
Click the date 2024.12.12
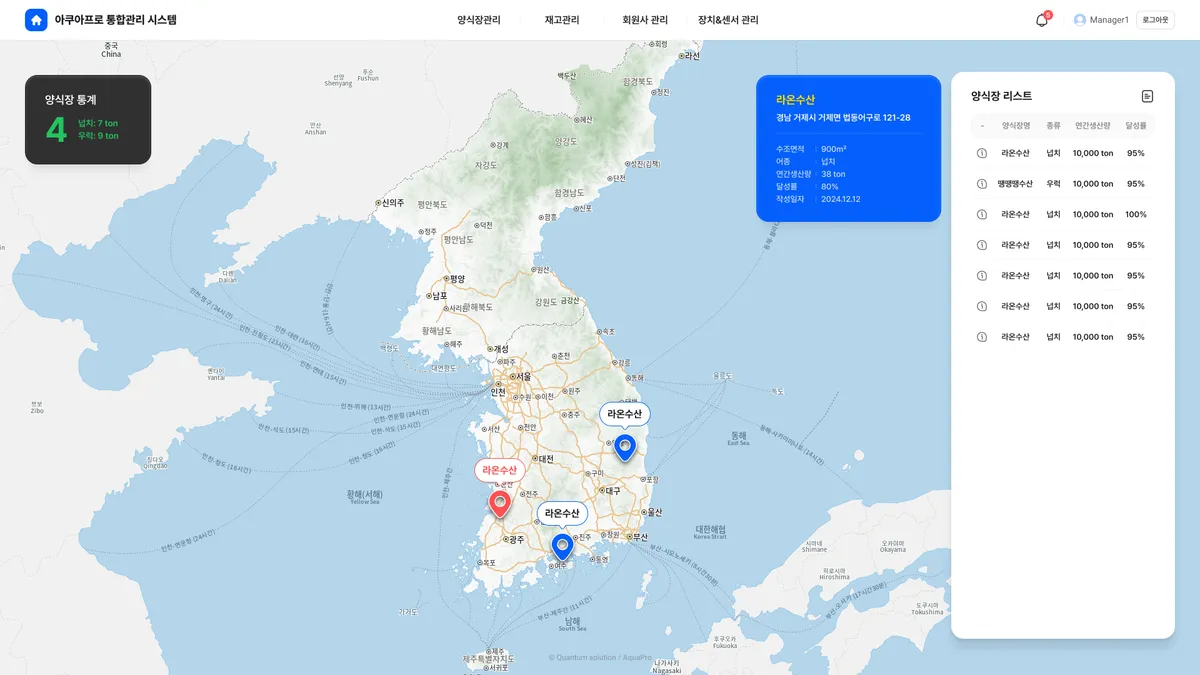tap(841, 199)
